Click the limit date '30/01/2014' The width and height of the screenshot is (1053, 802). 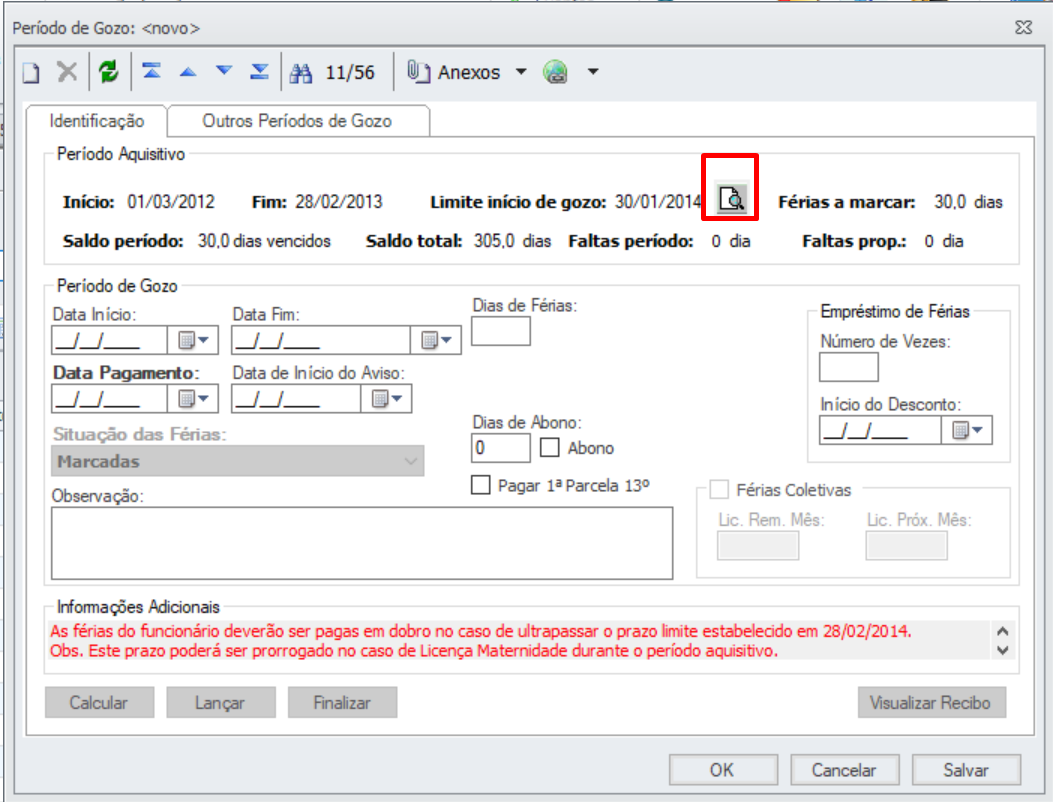point(658,202)
